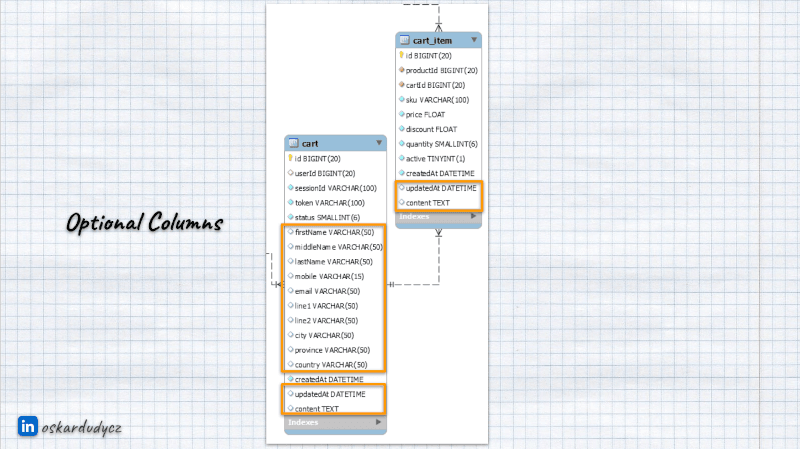Click the foreign key icon beside productId
The image size is (800, 449).
402,70
